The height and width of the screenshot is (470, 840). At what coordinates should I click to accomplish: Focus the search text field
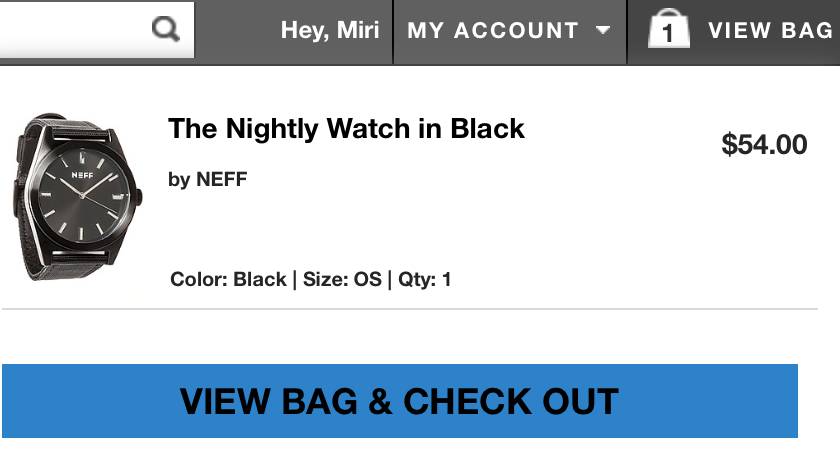(75, 29)
